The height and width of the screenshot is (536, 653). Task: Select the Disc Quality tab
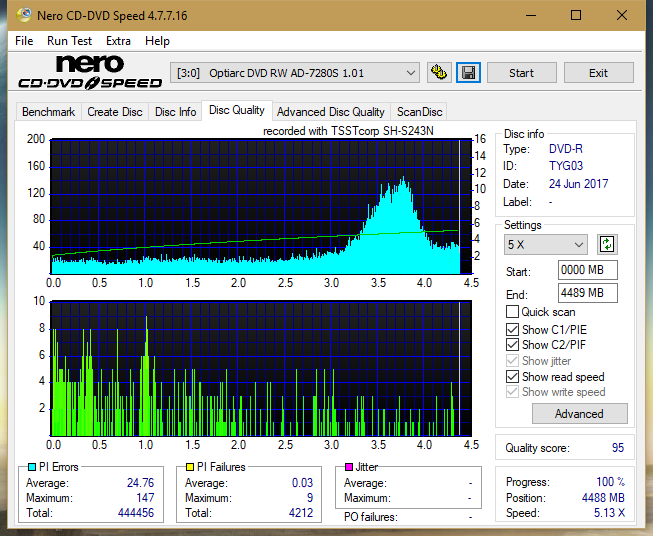pos(237,110)
